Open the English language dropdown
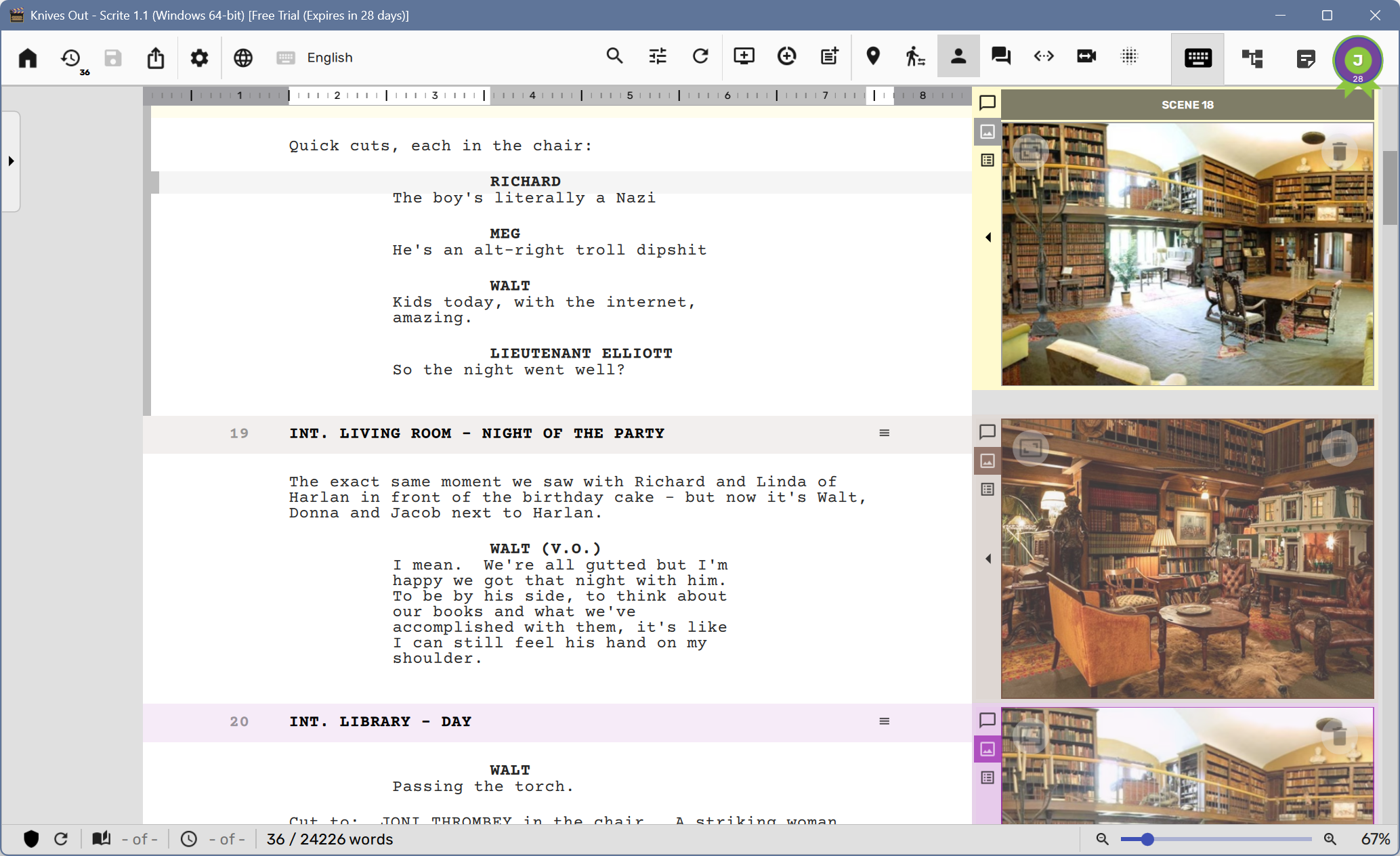This screenshot has width=1400, height=856. click(316, 58)
